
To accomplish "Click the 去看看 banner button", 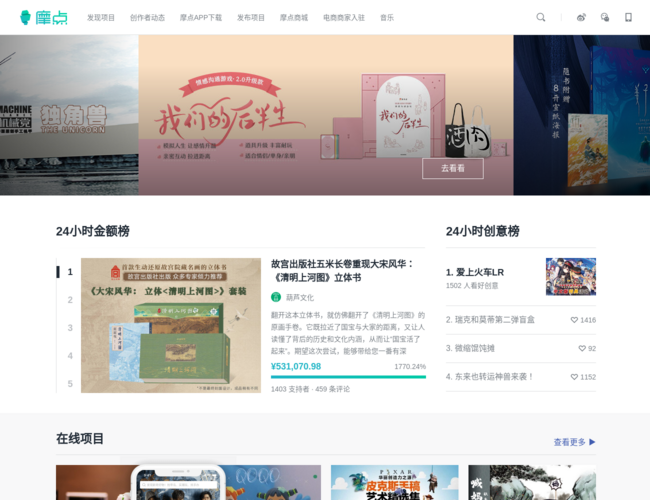I will [x=453, y=168].
